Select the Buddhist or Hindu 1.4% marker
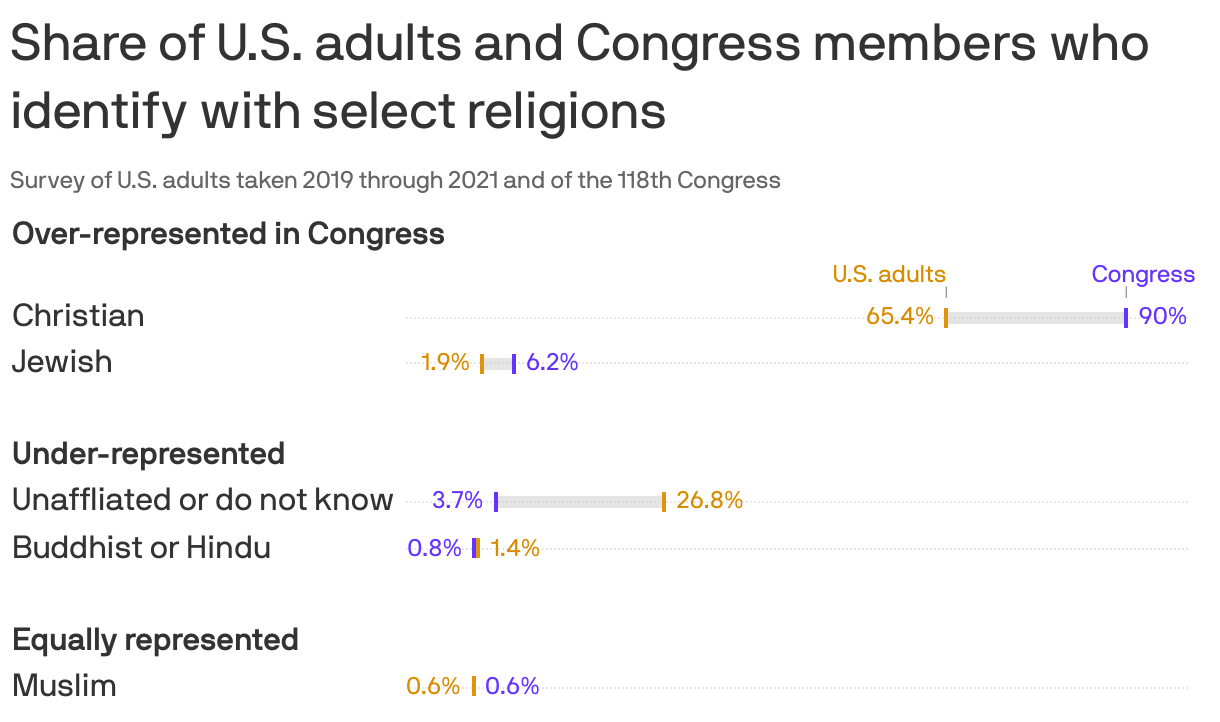The image size is (1220, 722). [x=479, y=548]
